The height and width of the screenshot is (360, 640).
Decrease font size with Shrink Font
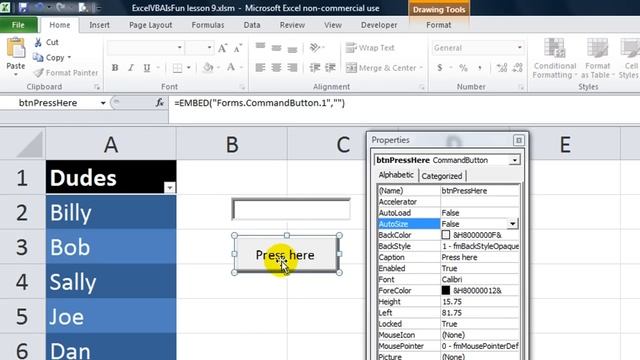tap(238, 48)
